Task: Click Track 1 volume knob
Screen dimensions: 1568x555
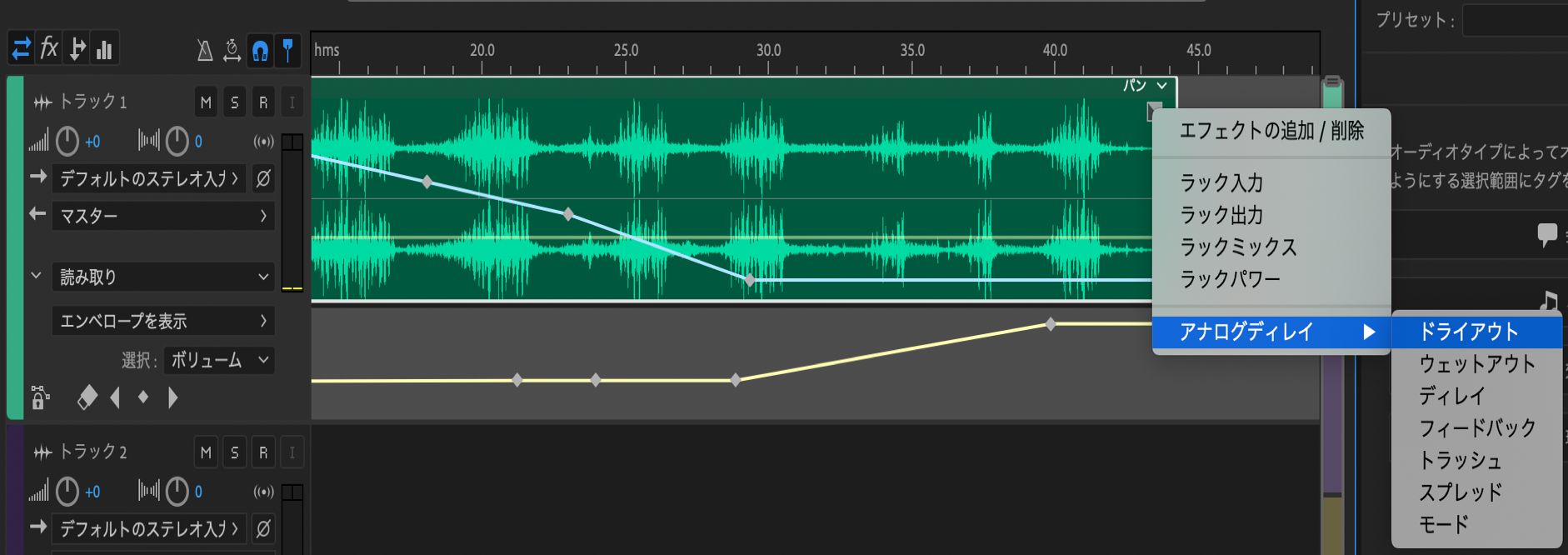Action: pos(67,142)
